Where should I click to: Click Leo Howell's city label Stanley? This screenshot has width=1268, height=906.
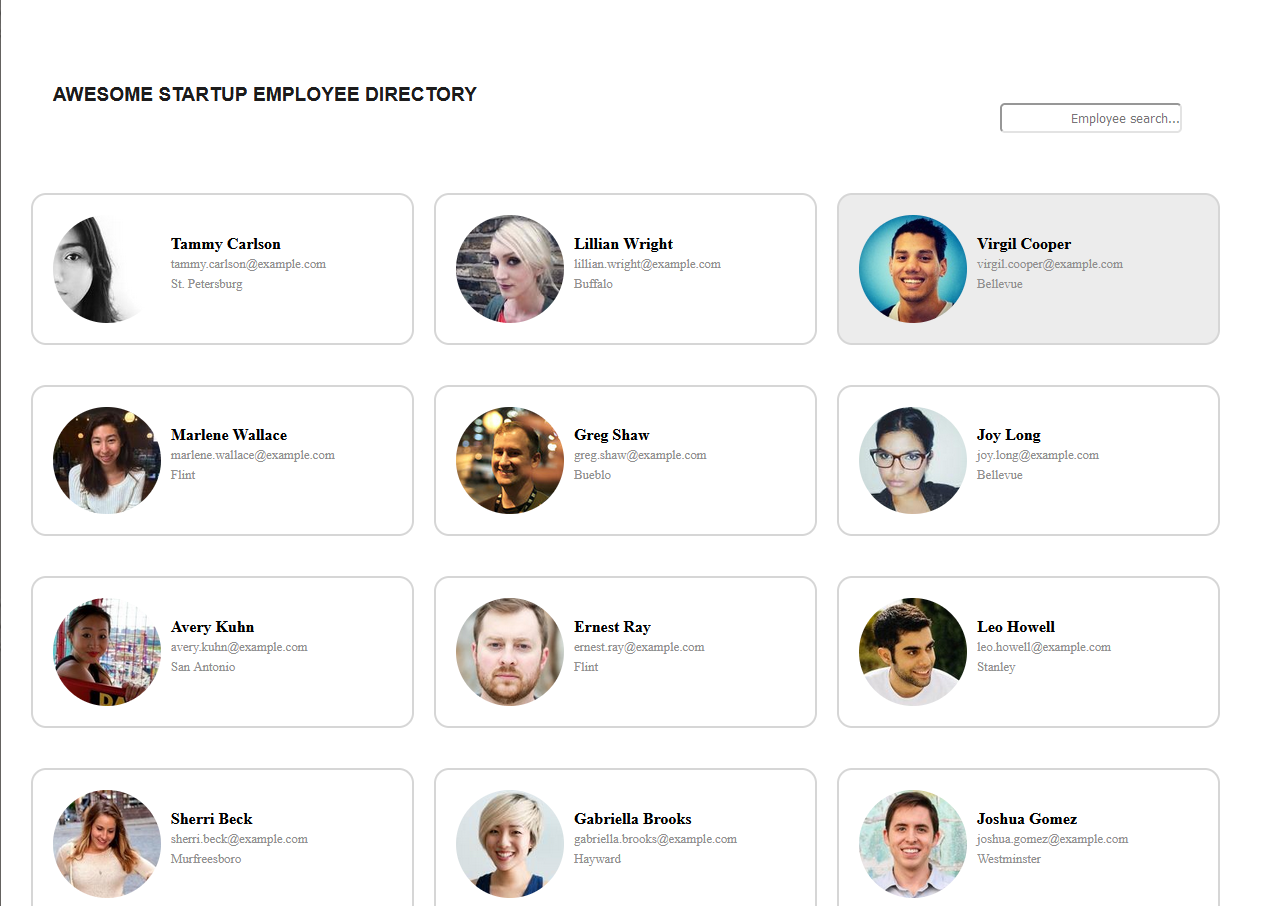coord(996,667)
